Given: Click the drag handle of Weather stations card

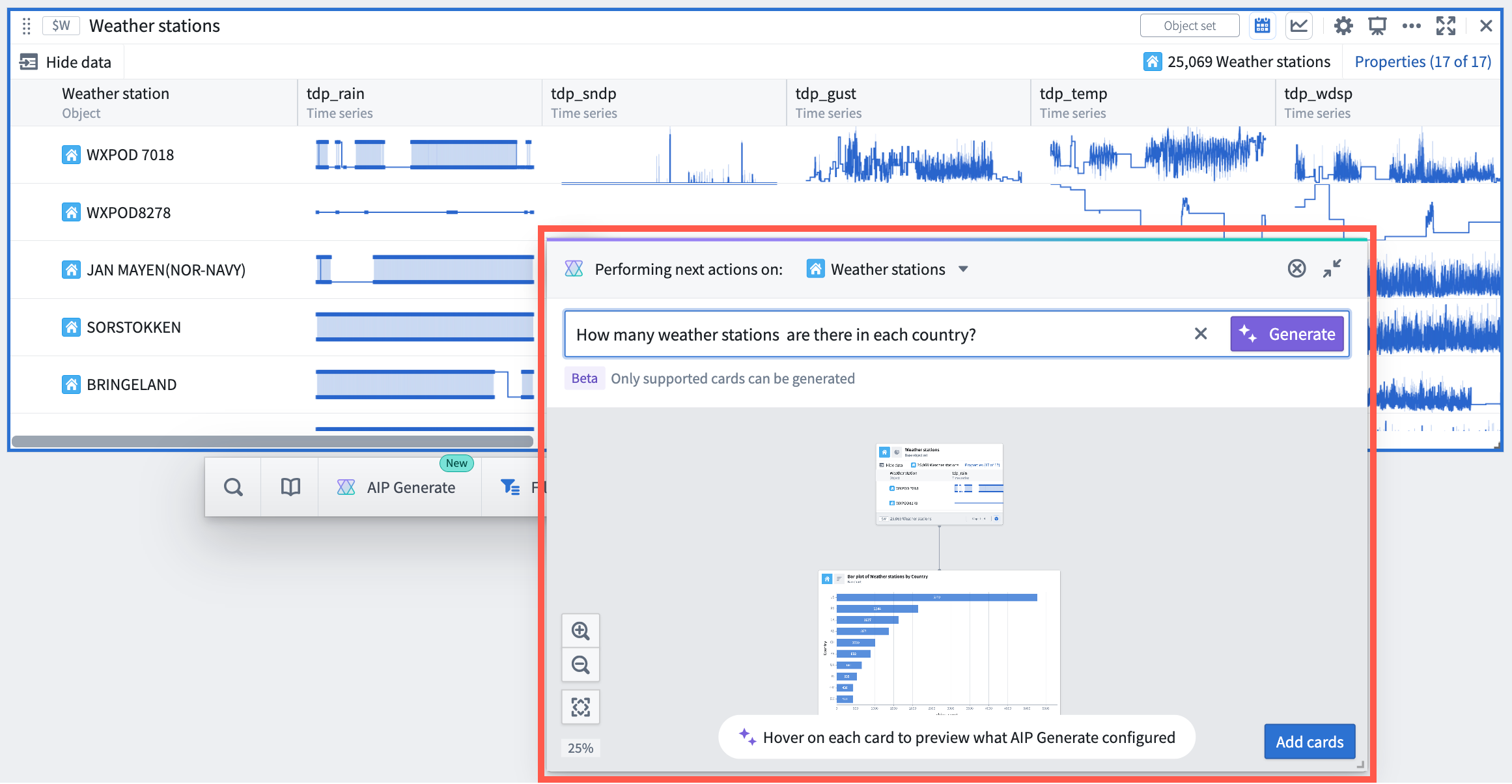Looking at the screenshot, I should tap(26, 26).
